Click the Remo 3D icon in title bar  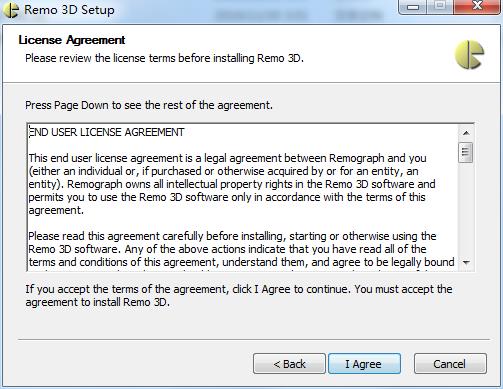click(x=10, y=9)
